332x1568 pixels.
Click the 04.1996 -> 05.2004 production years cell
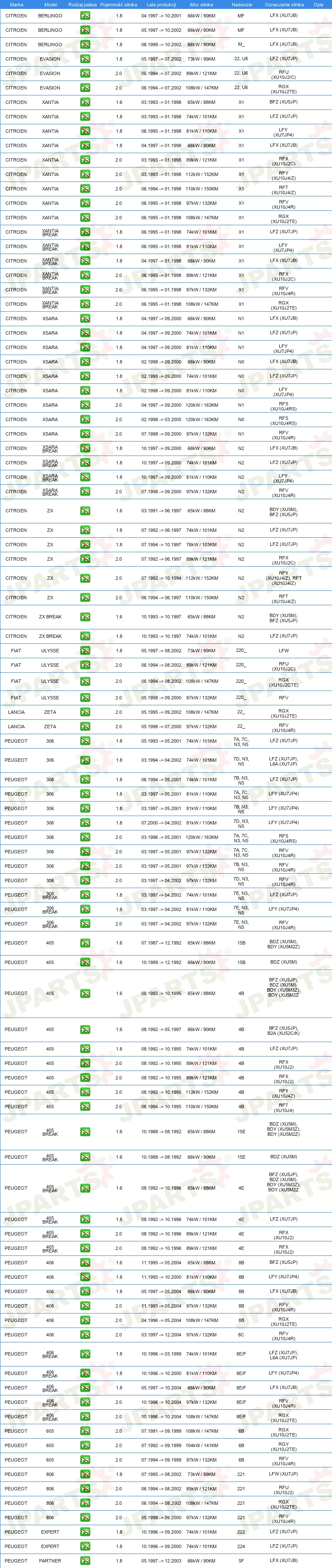pyautogui.click(x=161, y=1320)
